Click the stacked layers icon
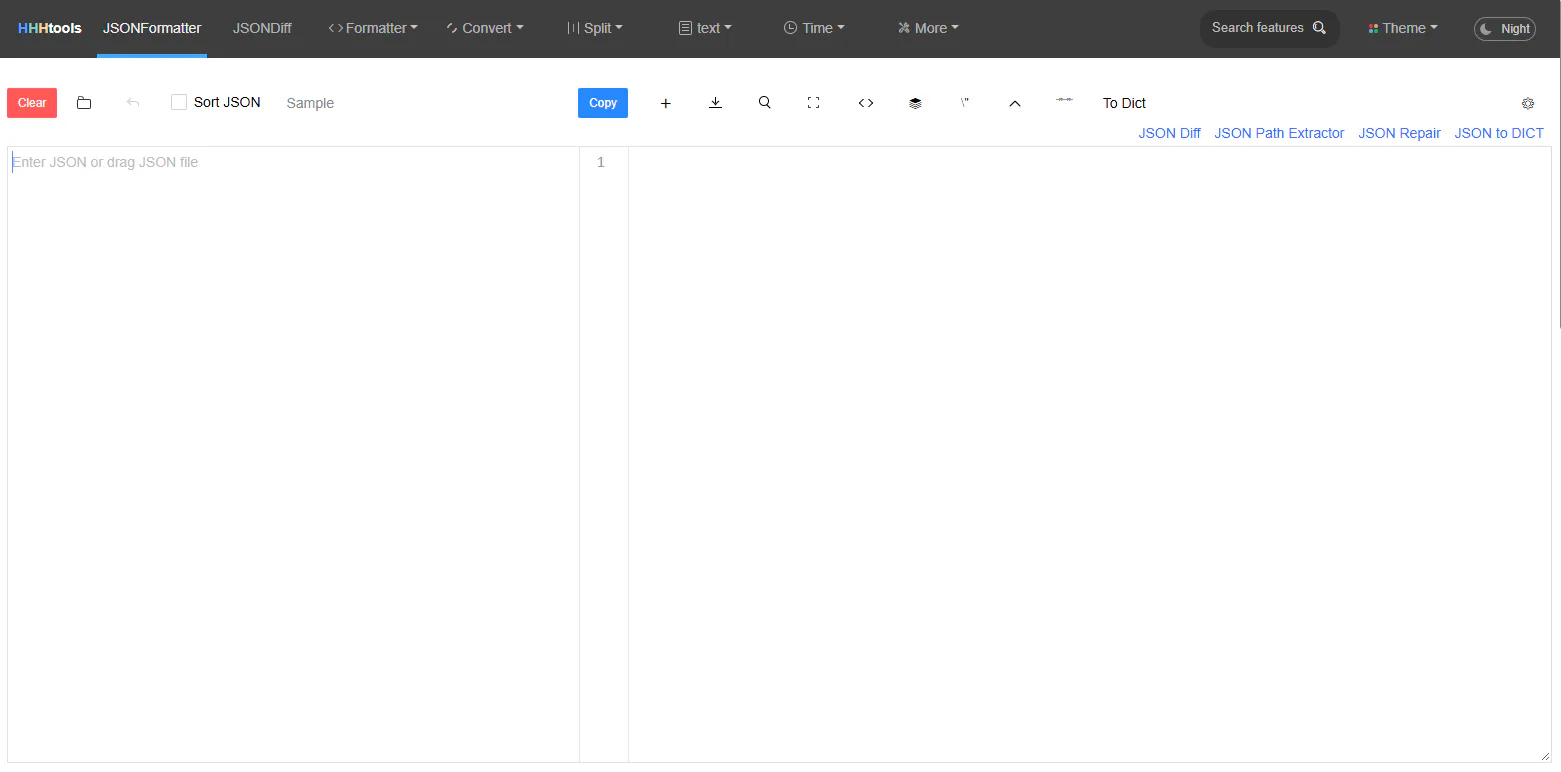This screenshot has height=772, width=1561. (915, 103)
